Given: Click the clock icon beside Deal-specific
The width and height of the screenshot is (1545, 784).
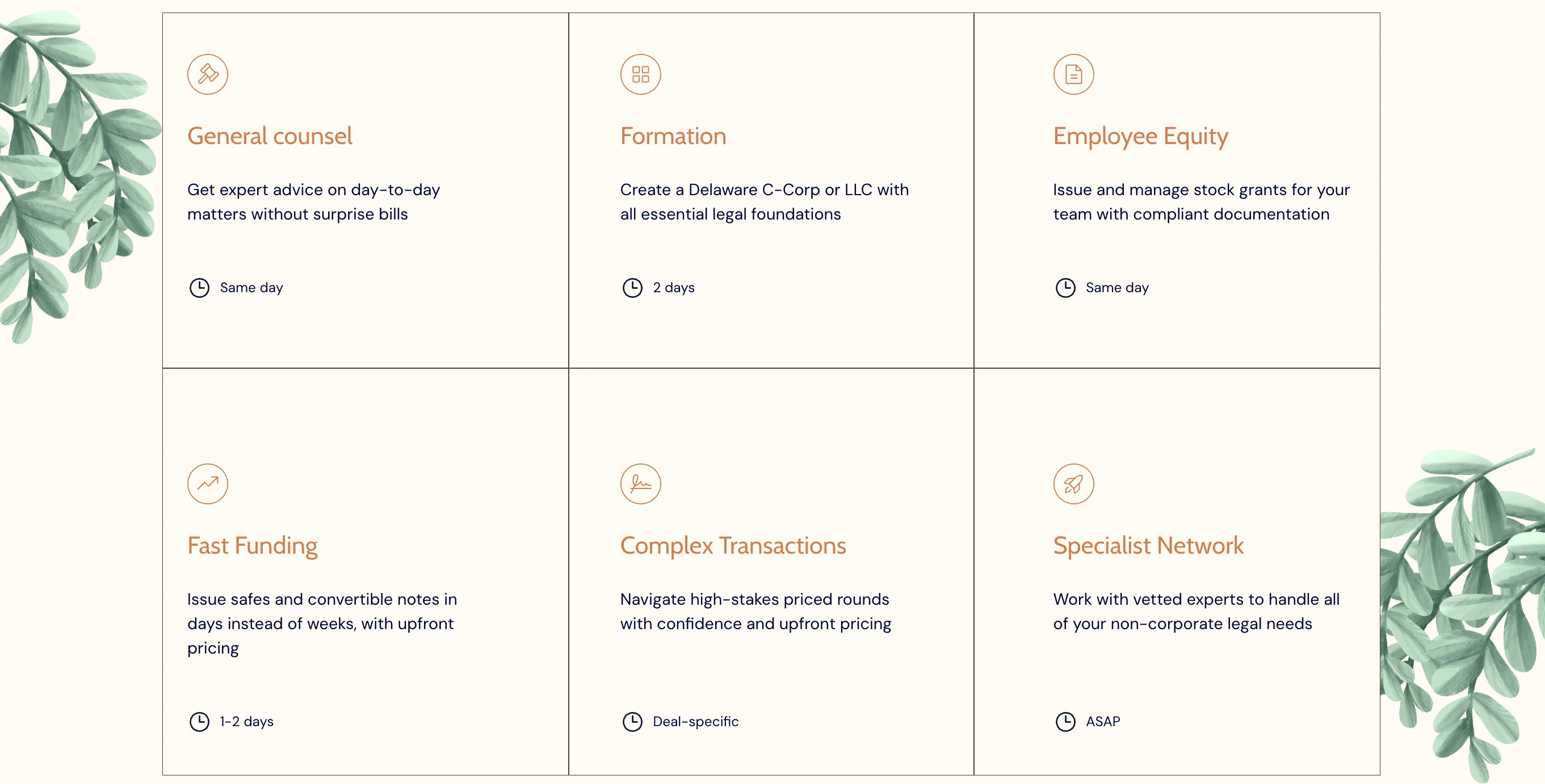Looking at the screenshot, I should click(x=632, y=722).
